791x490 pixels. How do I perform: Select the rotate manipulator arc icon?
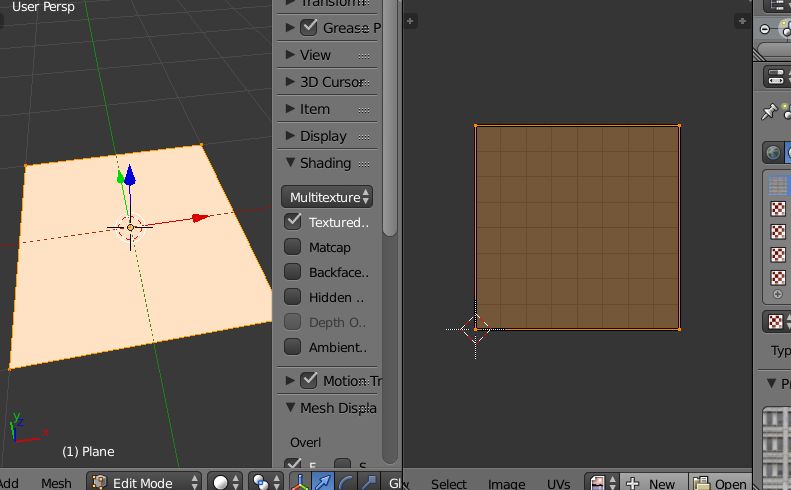tap(346, 482)
